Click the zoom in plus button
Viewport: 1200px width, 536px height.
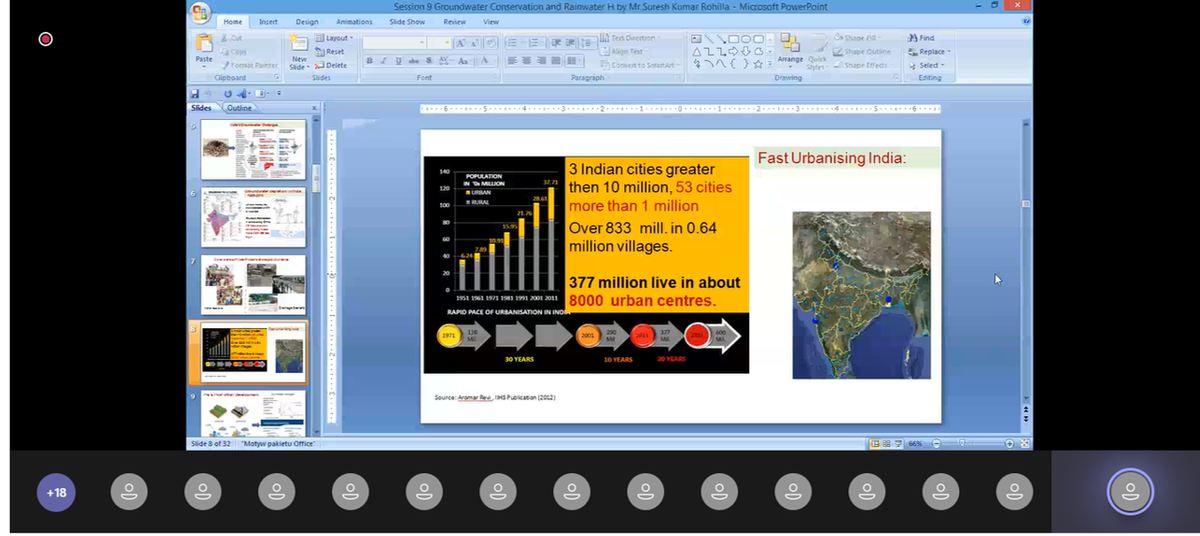pos(1010,444)
